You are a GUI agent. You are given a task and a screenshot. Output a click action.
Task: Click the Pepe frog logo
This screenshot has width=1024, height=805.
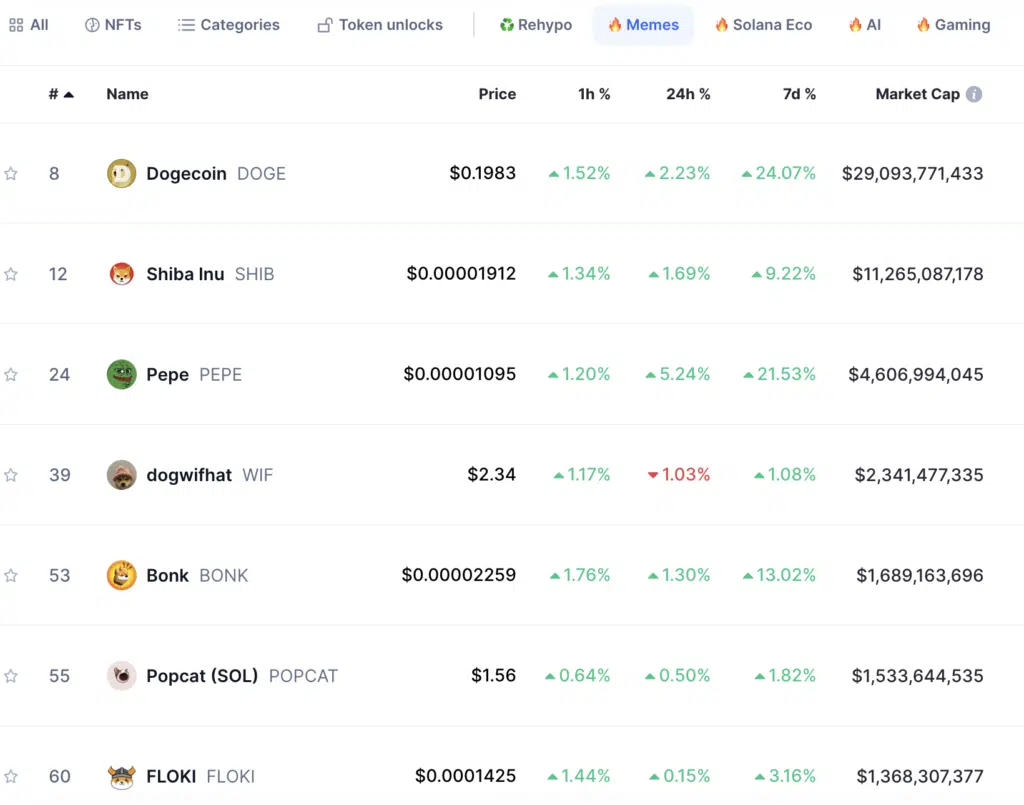click(x=121, y=375)
